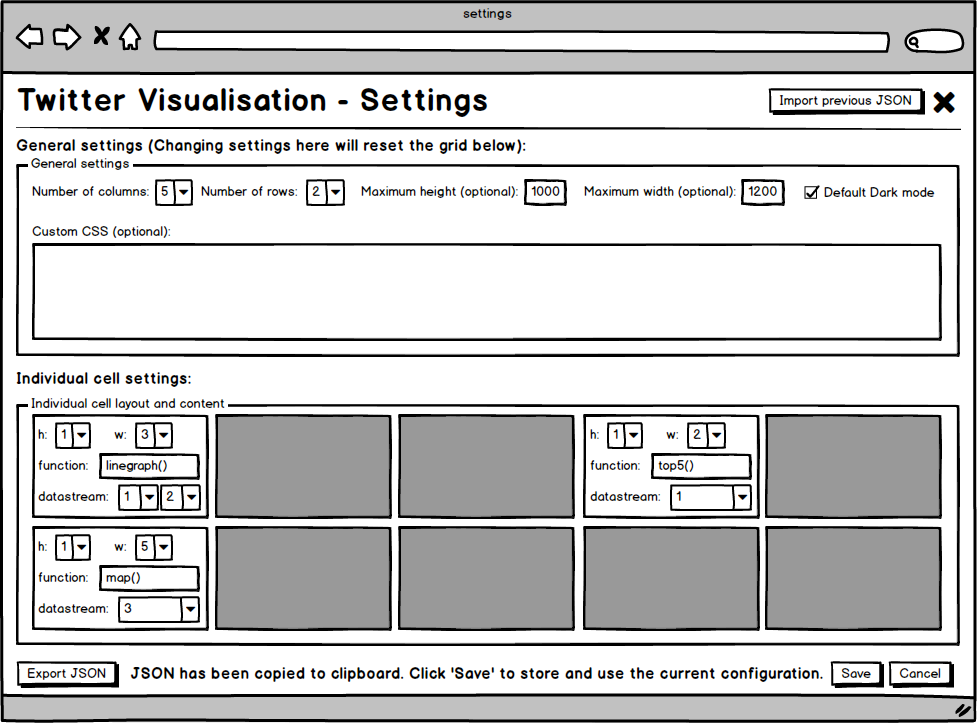Click the window resize grip icon
Screen dimensions: 977x723
(x=963, y=709)
